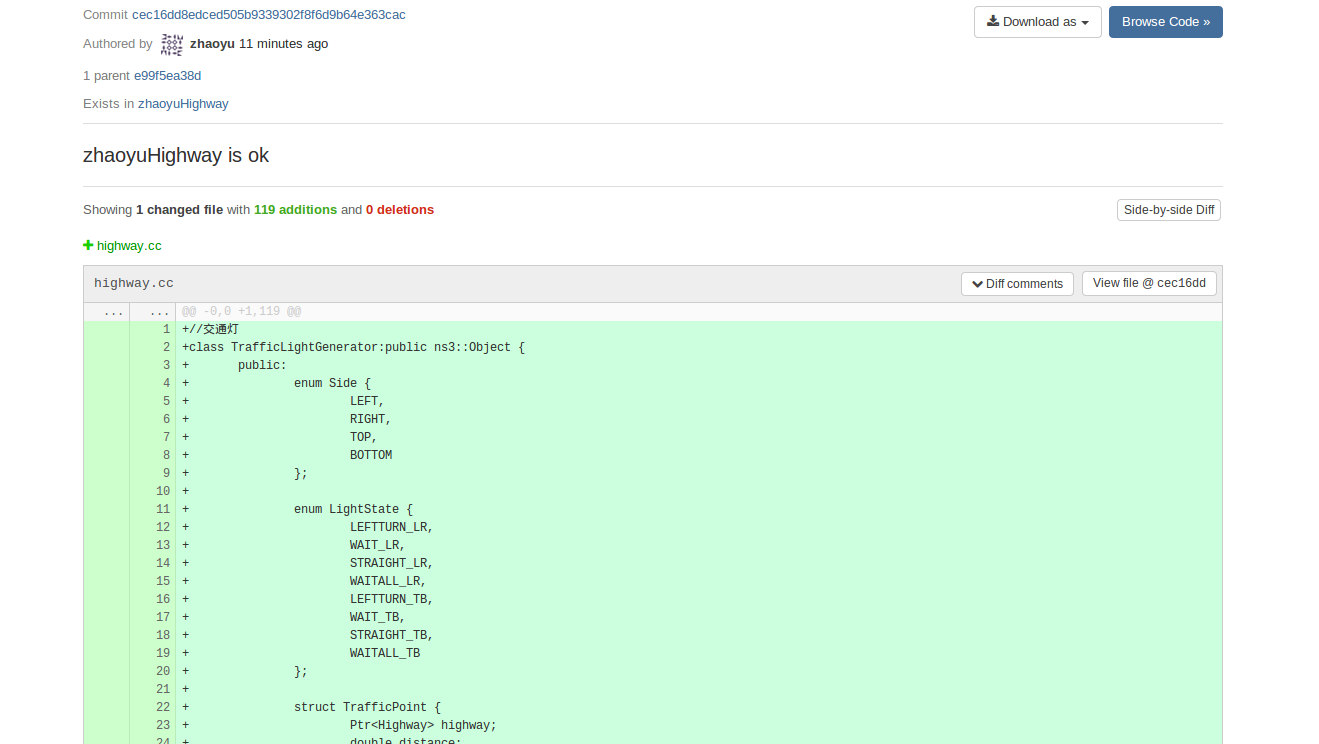Click the diff hunk header @@ -0,0 +1,119 @@
Viewport: 1319px width, 744px height.
[x=242, y=312]
